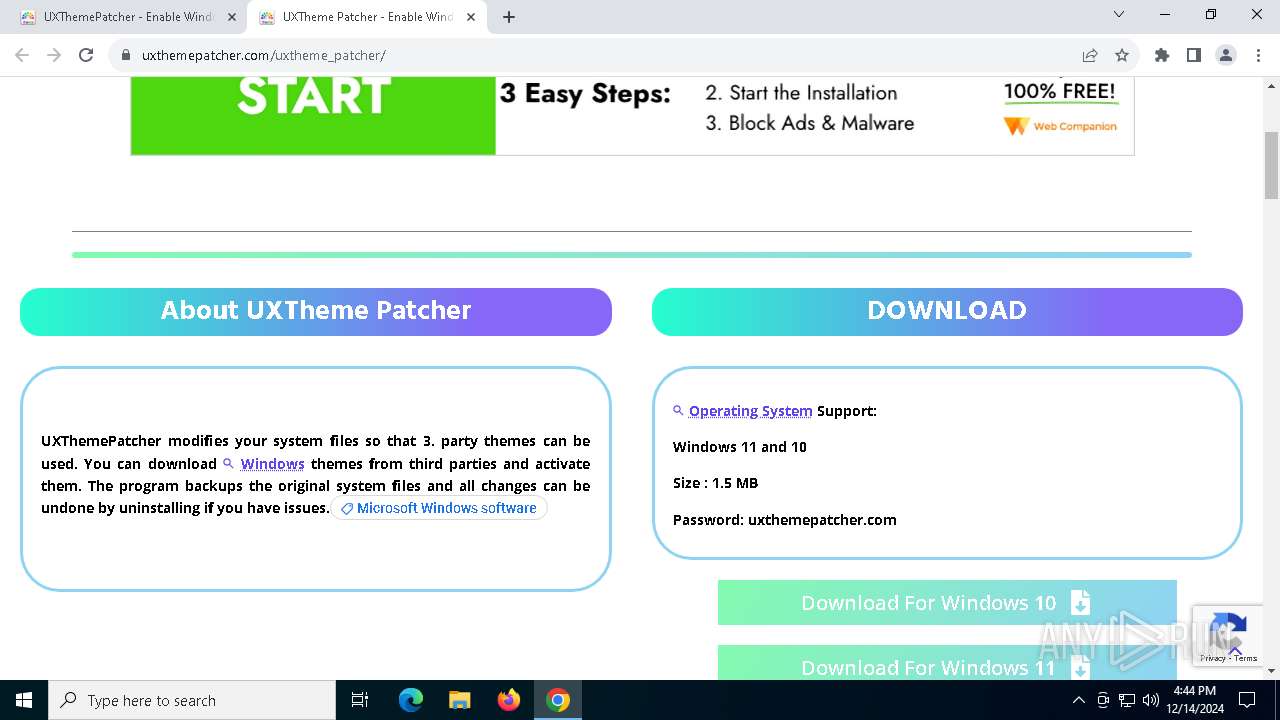Open a new browser tab
The image size is (1280, 720).
(509, 17)
